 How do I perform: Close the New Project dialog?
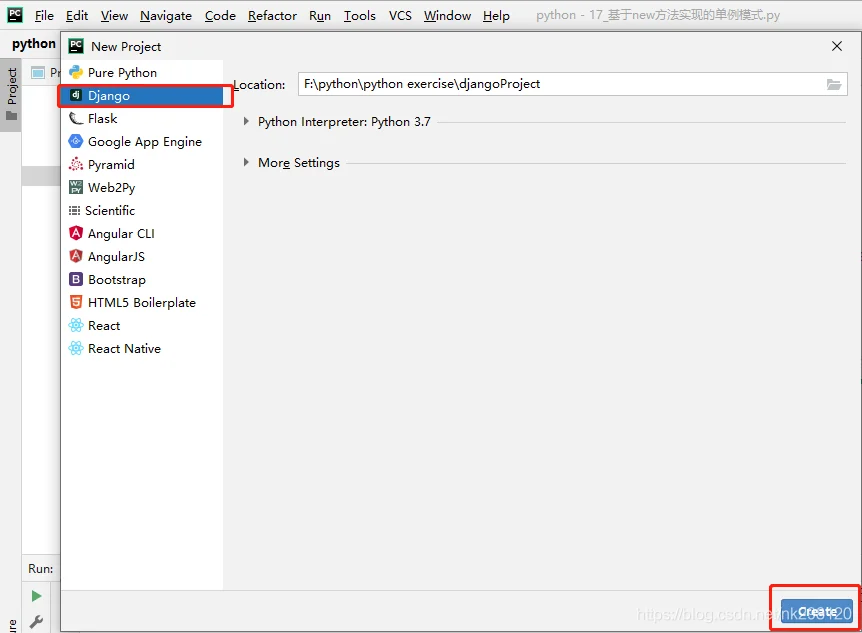[837, 46]
